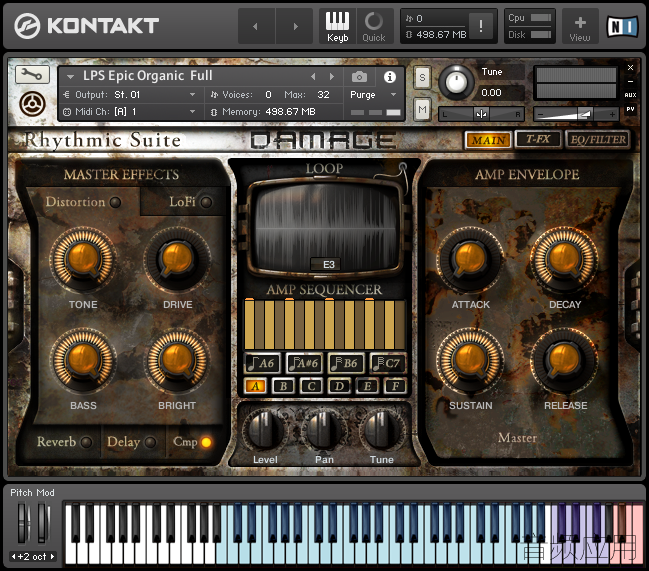Image resolution: width=649 pixels, height=571 pixels.
Task: Open the Purge dropdown menu
Action: click(373, 95)
